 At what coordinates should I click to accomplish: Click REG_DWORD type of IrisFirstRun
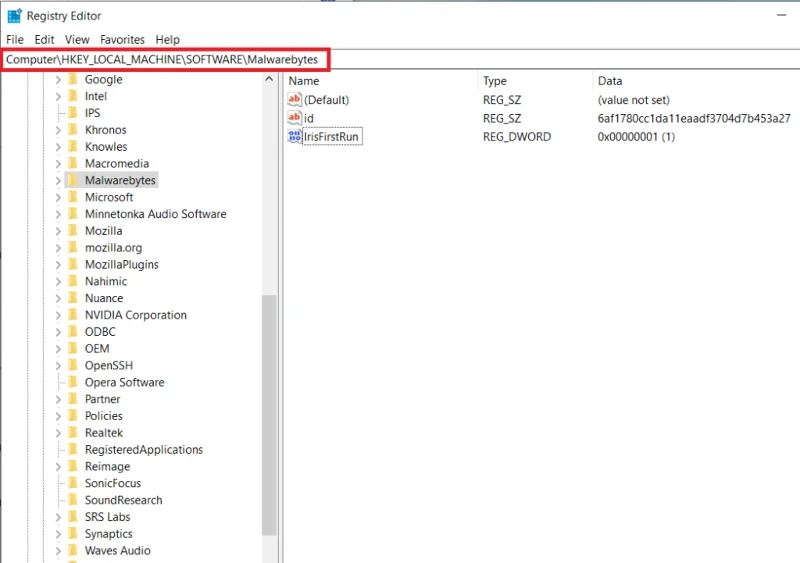[x=517, y=137]
